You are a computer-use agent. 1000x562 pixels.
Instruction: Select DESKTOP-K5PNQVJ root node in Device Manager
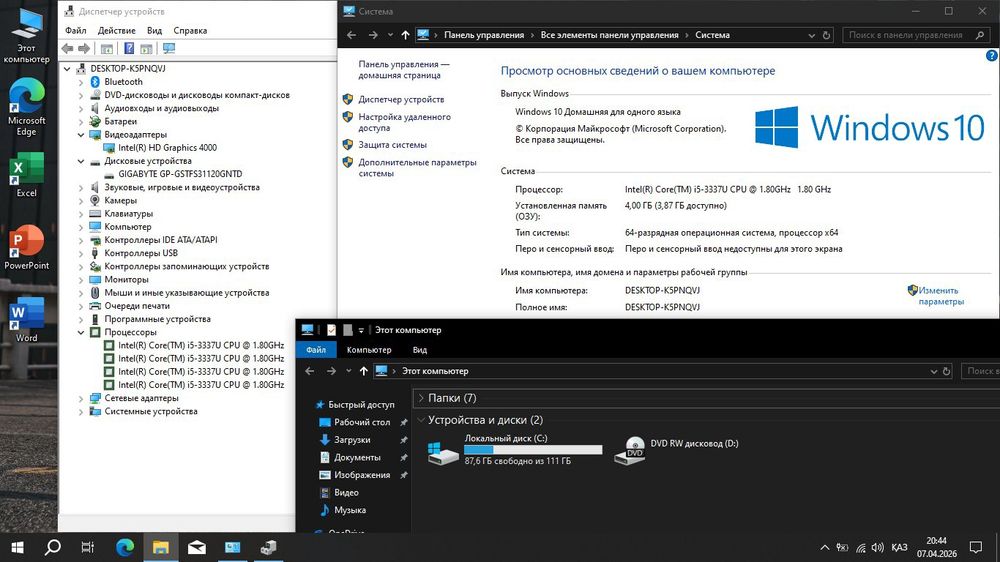(x=128, y=69)
